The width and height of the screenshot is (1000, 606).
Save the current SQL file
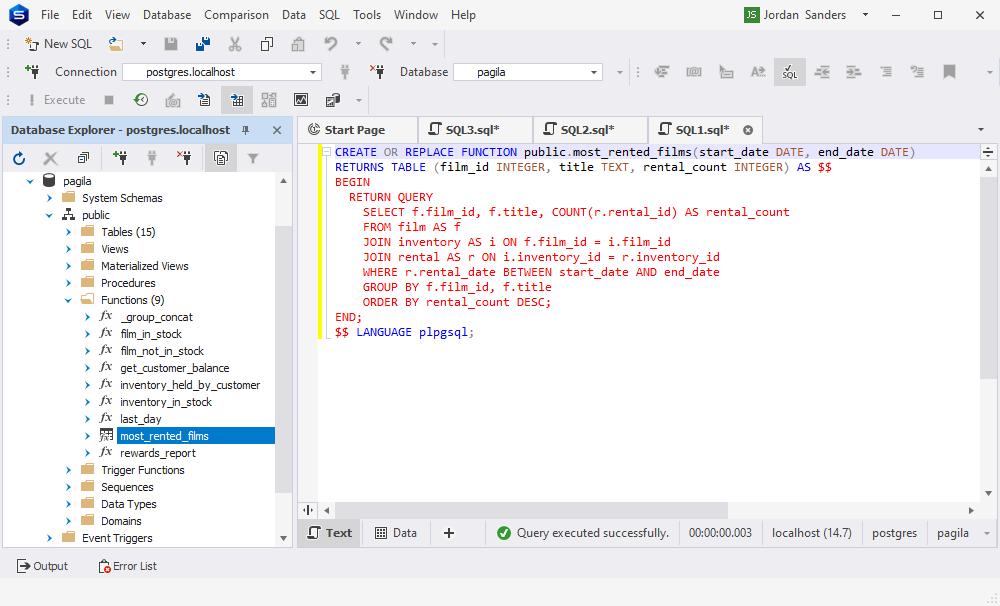pos(171,44)
